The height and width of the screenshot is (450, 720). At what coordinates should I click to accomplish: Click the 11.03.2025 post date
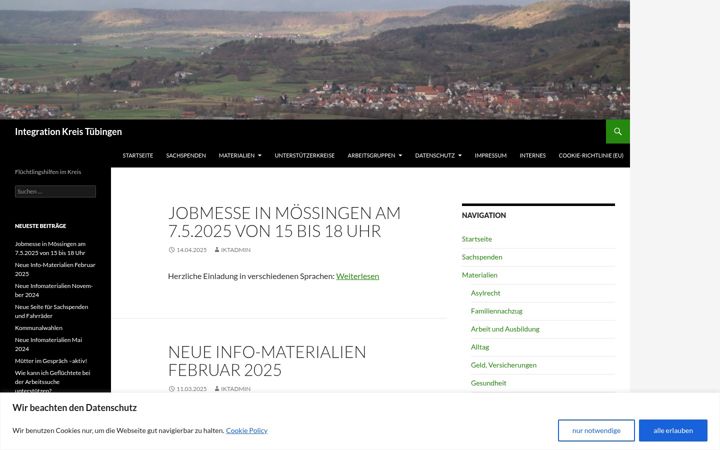(x=191, y=389)
